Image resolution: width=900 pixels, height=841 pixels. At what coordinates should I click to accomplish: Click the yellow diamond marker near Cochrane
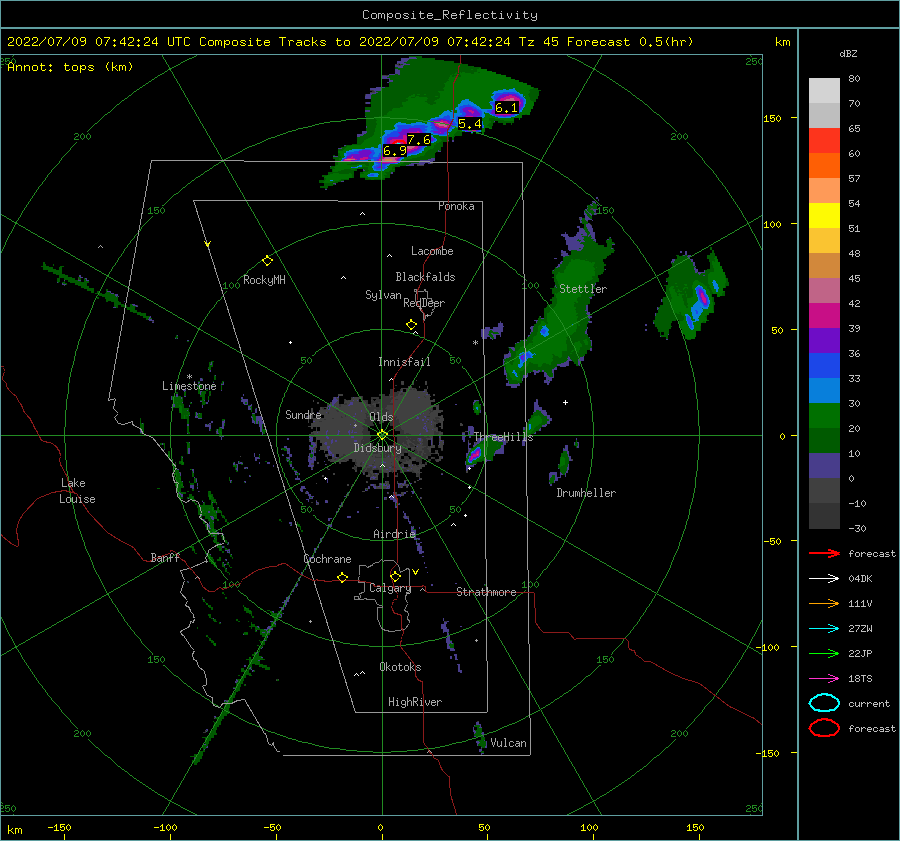(342, 577)
